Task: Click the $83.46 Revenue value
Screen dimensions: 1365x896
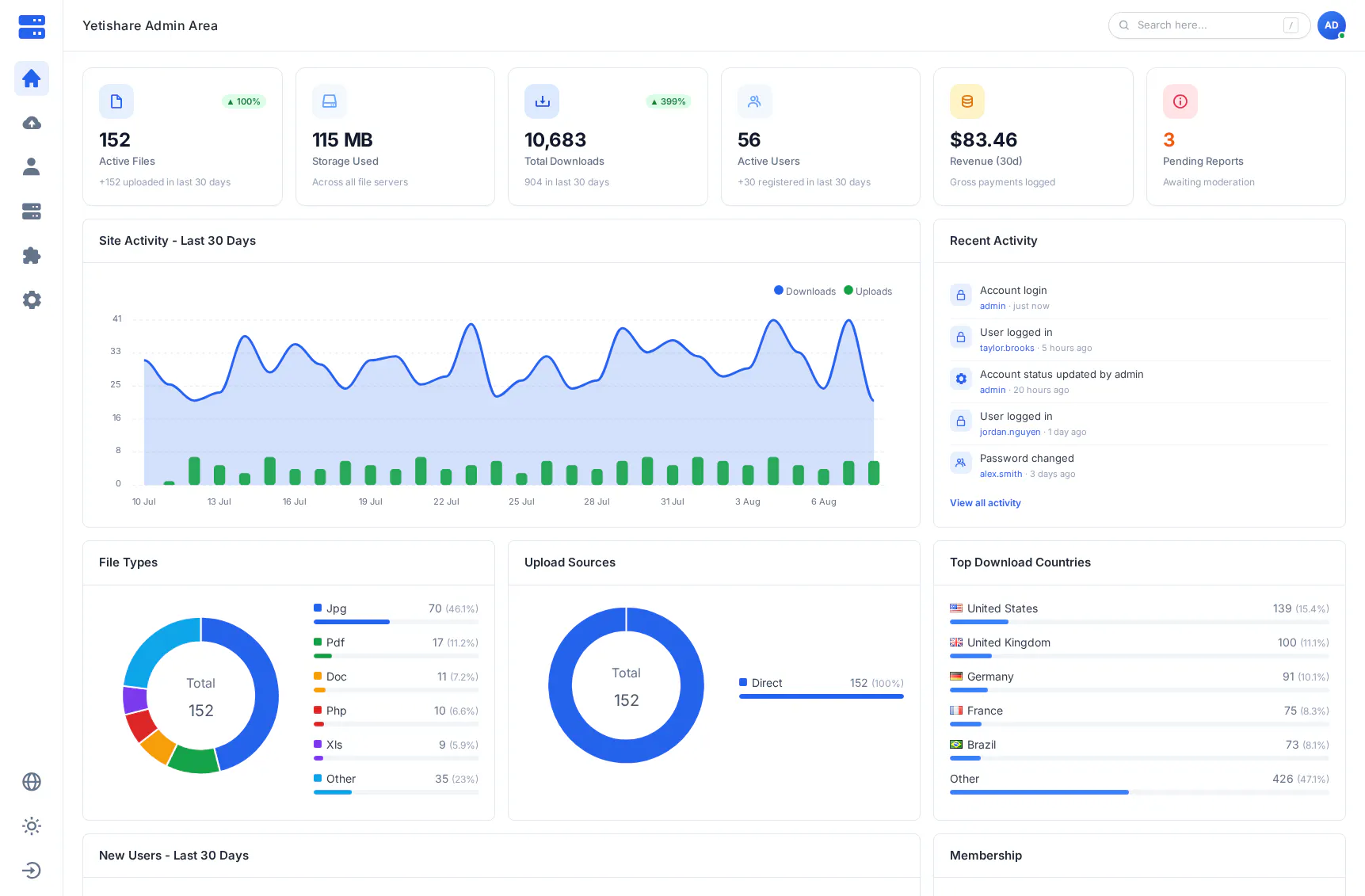Action: pos(983,140)
